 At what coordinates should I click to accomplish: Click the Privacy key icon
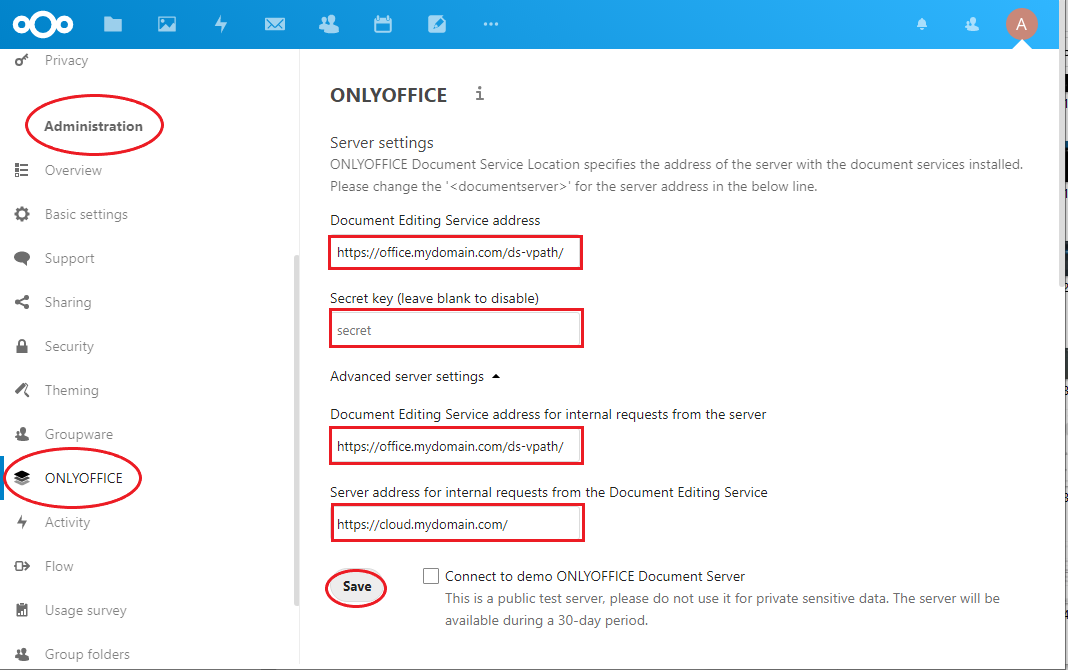click(22, 61)
